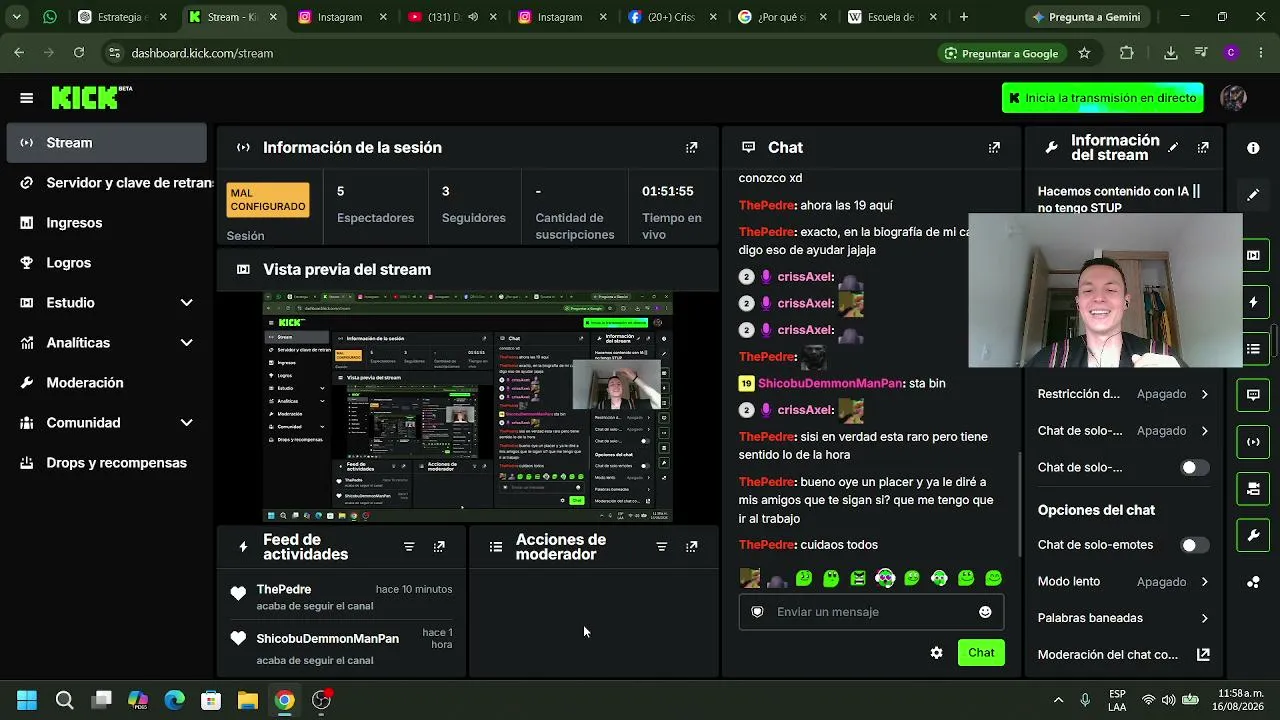Screen dimensions: 1280x720
Task: Open OBS Studio from the taskbar
Action: point(321,700)
